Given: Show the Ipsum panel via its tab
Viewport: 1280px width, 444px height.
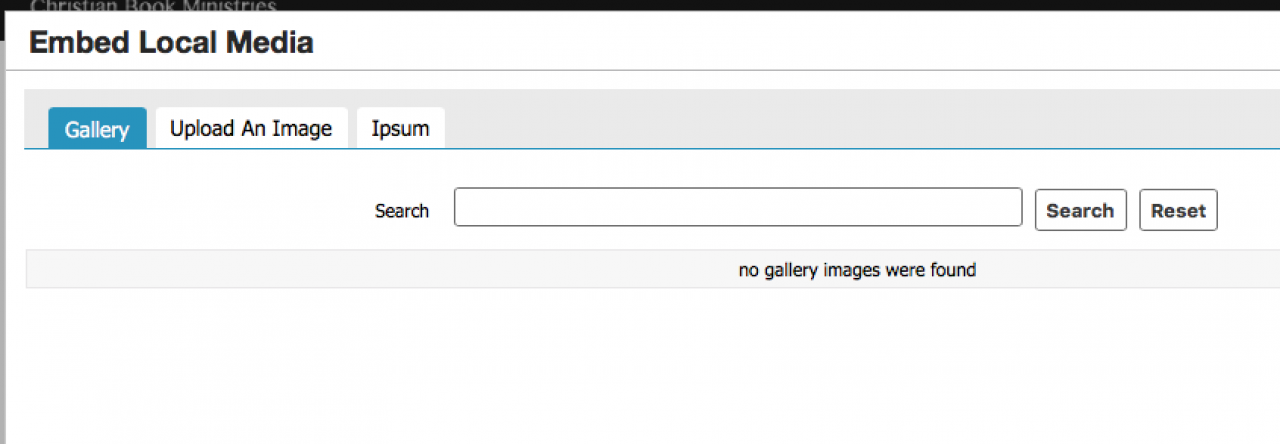Looking at the screenshot, I should pyautogui.click(x=400, y=128).
